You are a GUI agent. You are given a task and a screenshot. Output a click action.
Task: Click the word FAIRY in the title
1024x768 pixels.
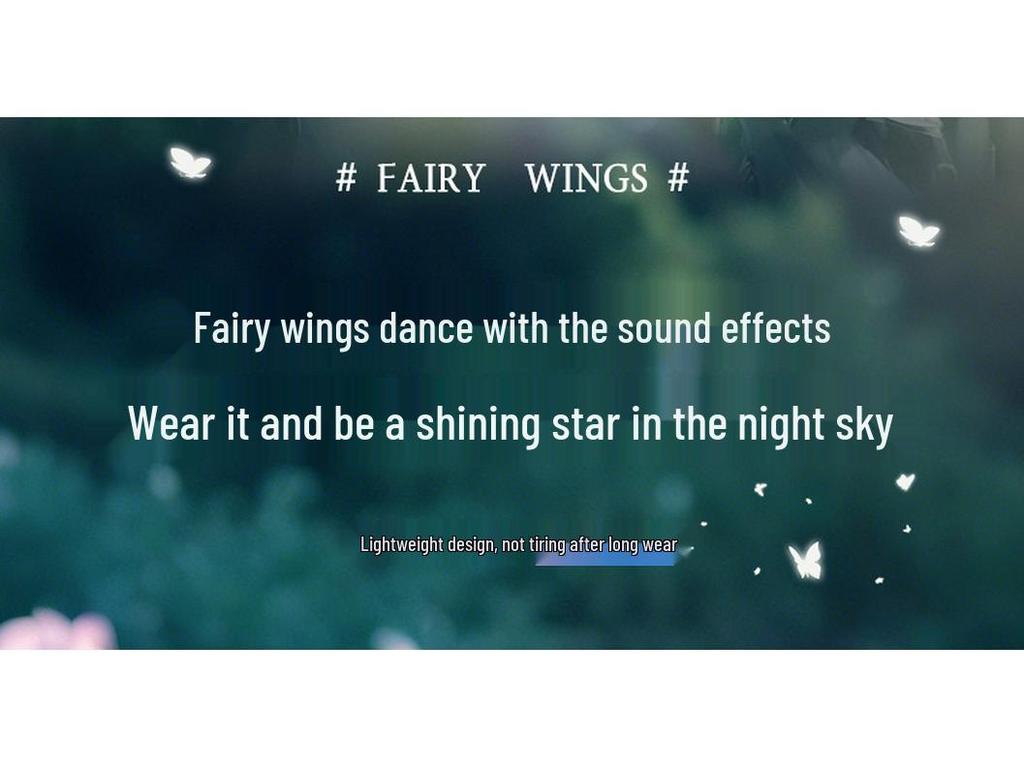click(430, 178)
